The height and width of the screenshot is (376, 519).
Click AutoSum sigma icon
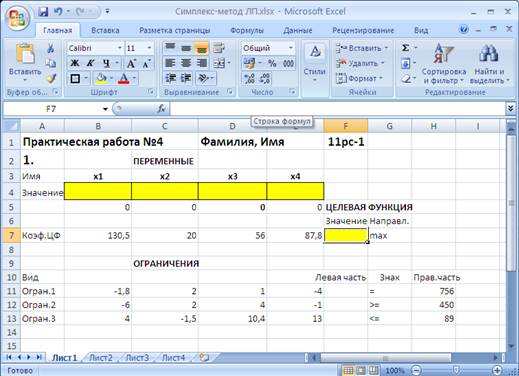406,48
